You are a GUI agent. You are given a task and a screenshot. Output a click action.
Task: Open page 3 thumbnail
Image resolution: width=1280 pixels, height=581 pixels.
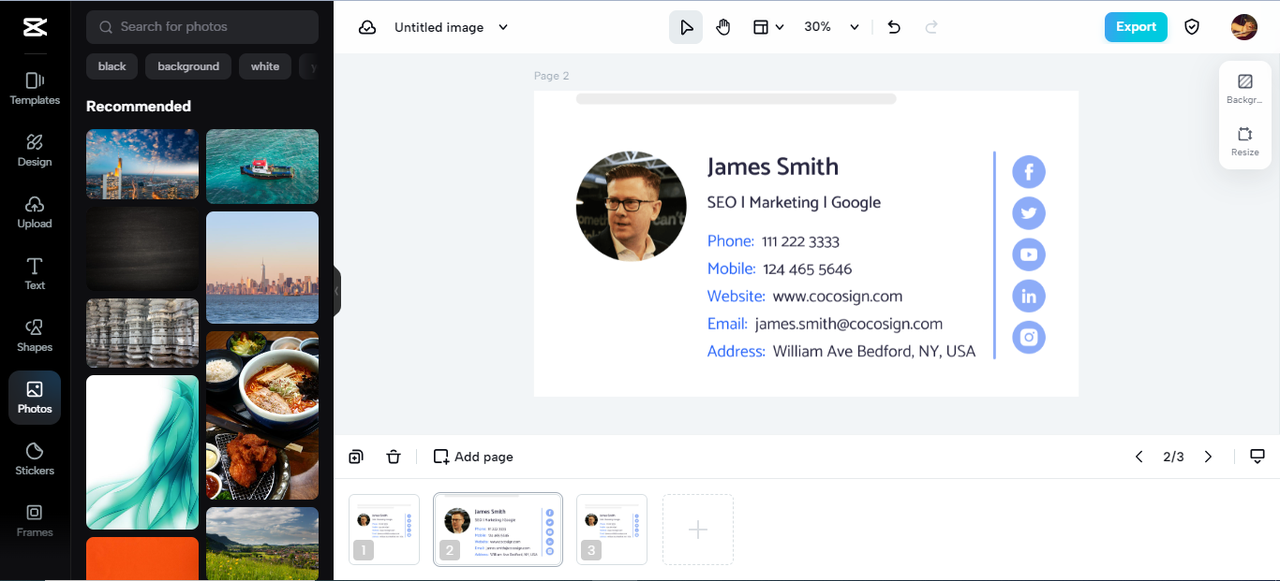click(612, 529)
